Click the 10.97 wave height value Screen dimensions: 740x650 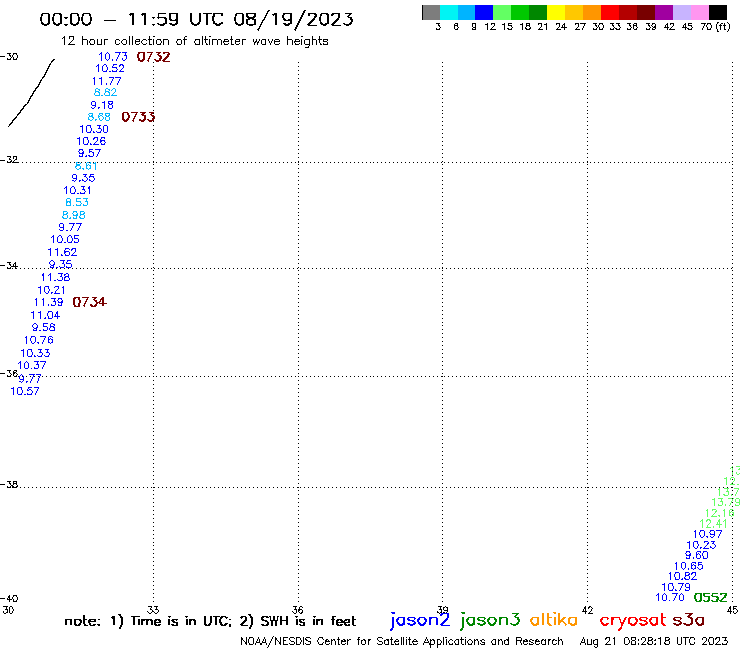point(707,534)
